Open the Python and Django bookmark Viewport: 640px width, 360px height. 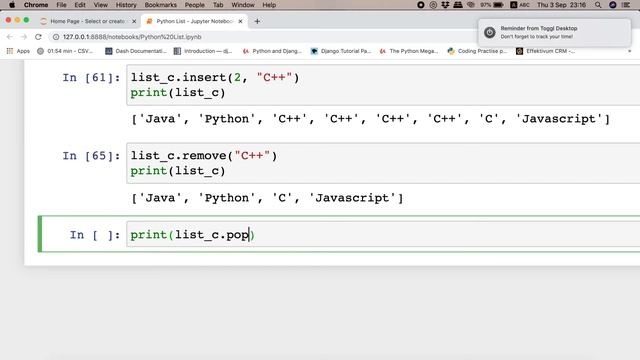(272, 51)
